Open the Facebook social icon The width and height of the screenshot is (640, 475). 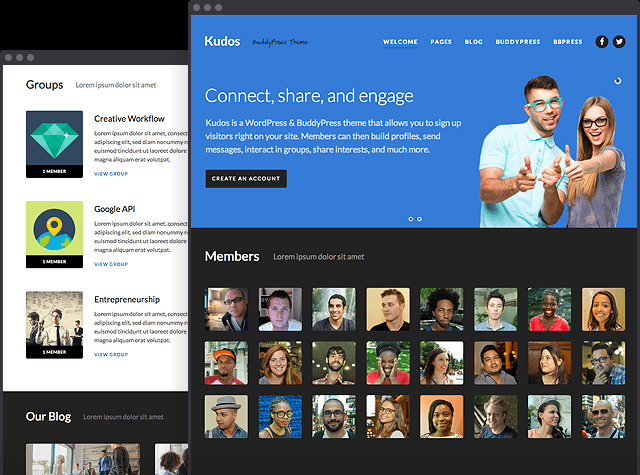click(602, 42)
